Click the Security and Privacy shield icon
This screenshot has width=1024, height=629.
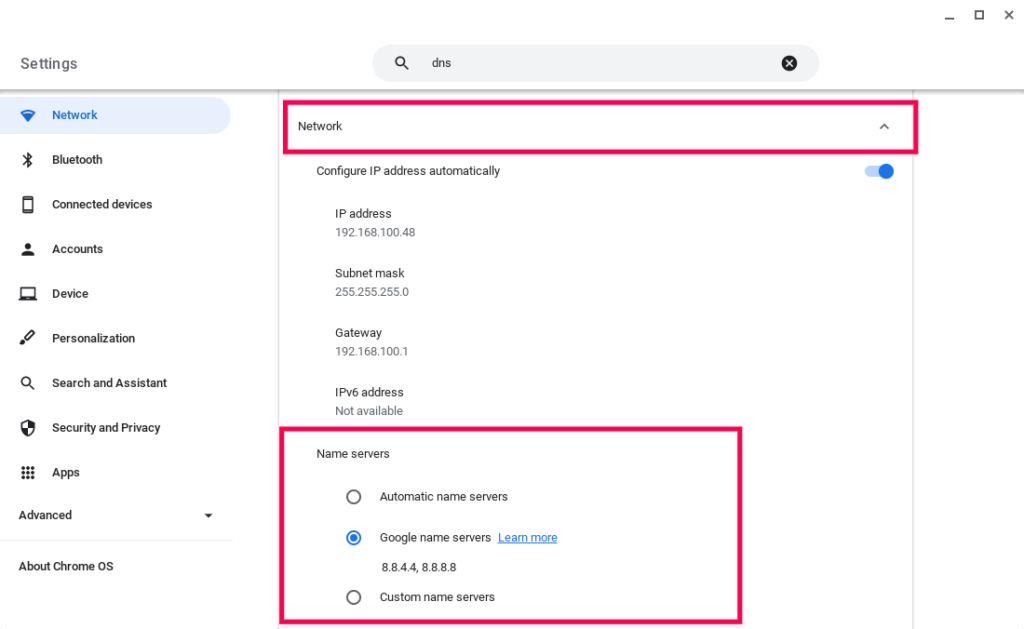click(27, 428)
